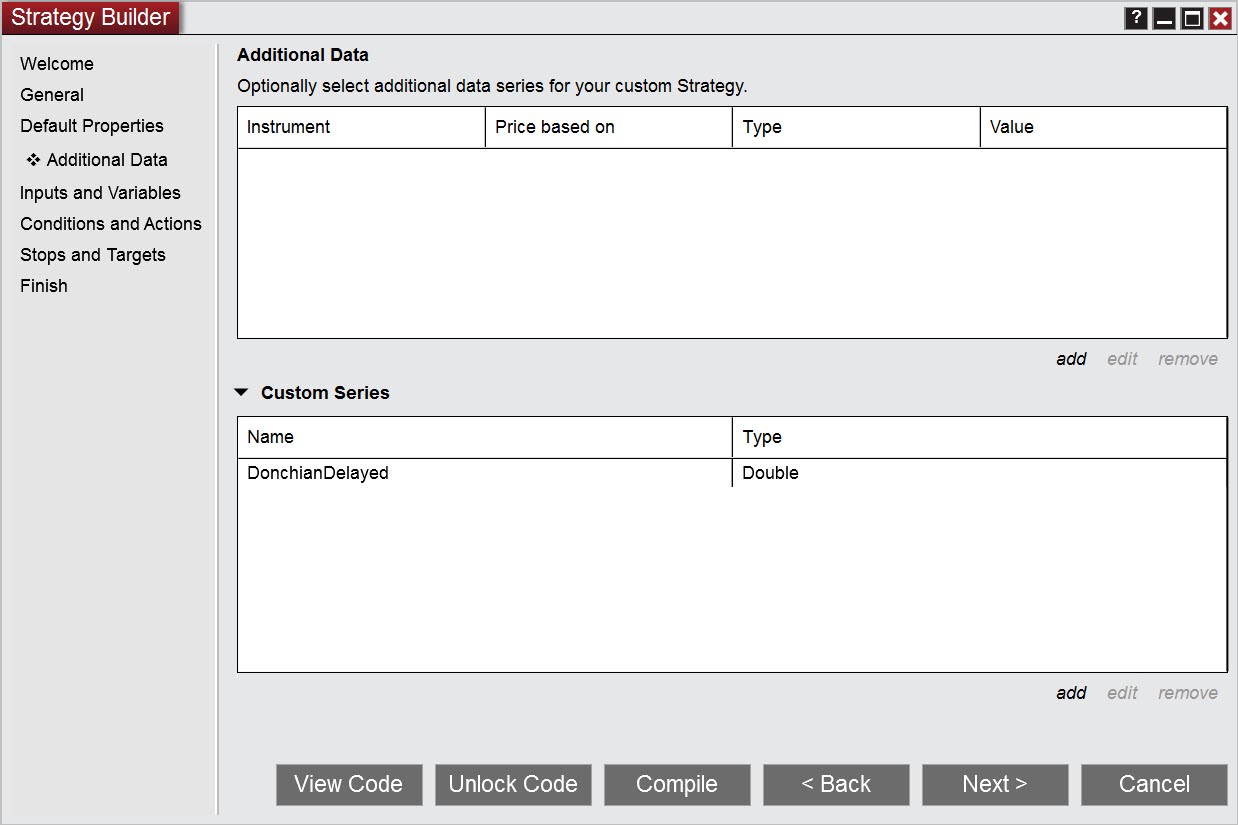The height and width of the screenshot is (825, 1238).
Task: Add a new additional data series
Action: click(x=1071, y=359)
